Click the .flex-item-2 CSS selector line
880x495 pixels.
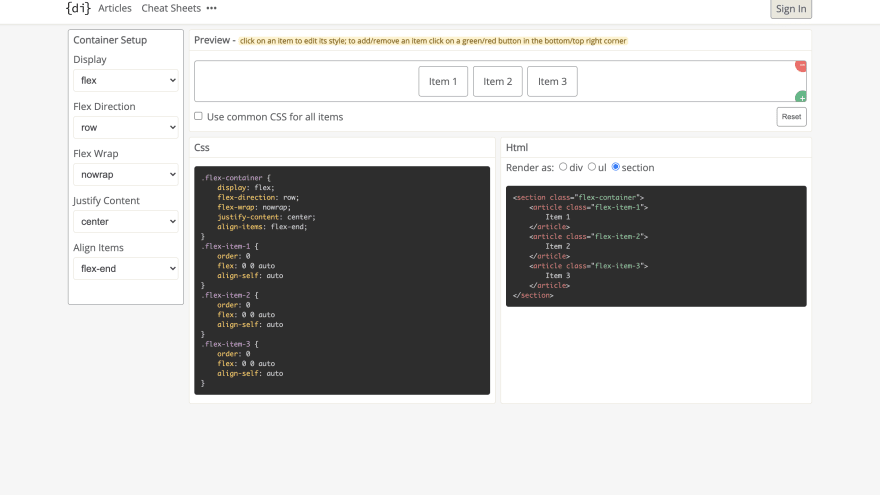(x=230, y=295)
